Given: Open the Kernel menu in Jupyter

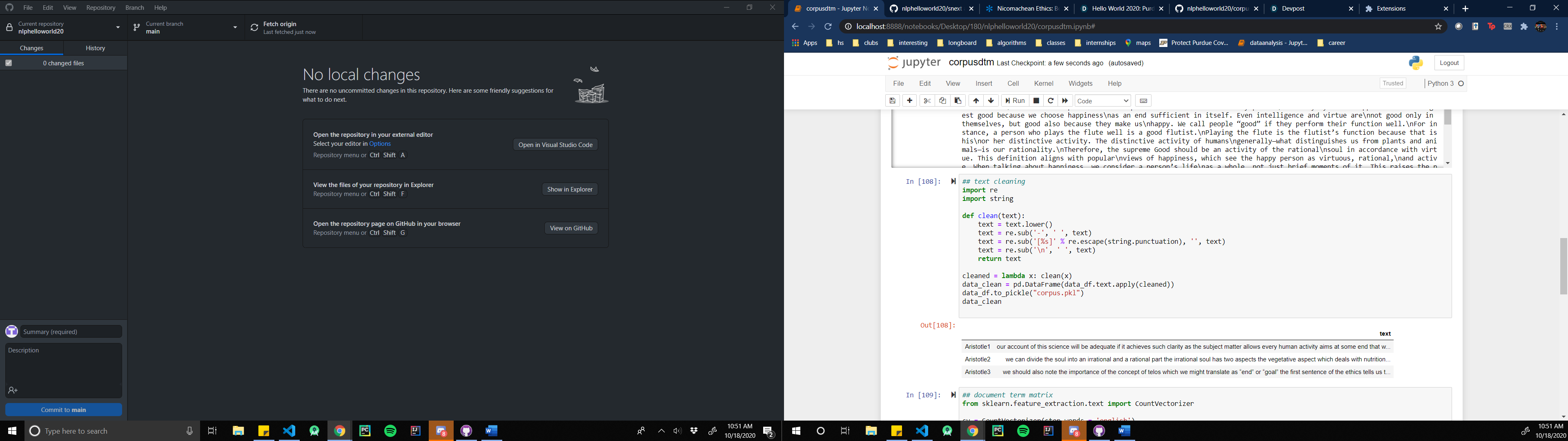Looking at the screenshot, I should pyautogui.click(x=1043, y=83).
